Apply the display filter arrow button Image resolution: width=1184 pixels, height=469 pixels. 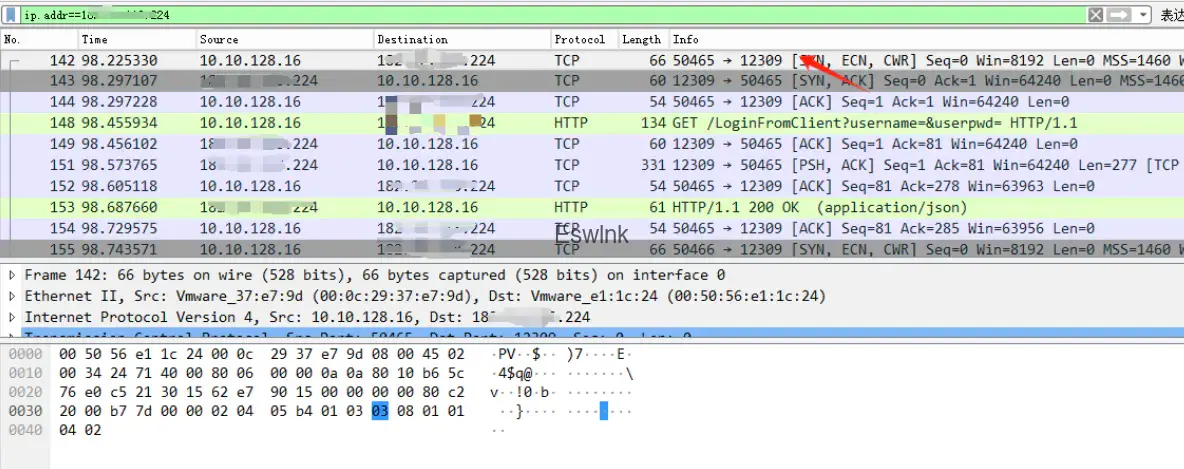point(1120,15)
